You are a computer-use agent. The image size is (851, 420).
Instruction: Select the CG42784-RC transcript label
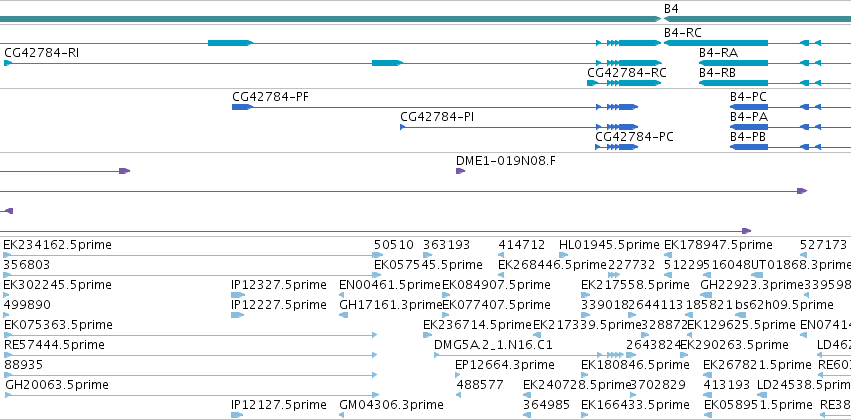pyautogui.click(x=627, y=73)
